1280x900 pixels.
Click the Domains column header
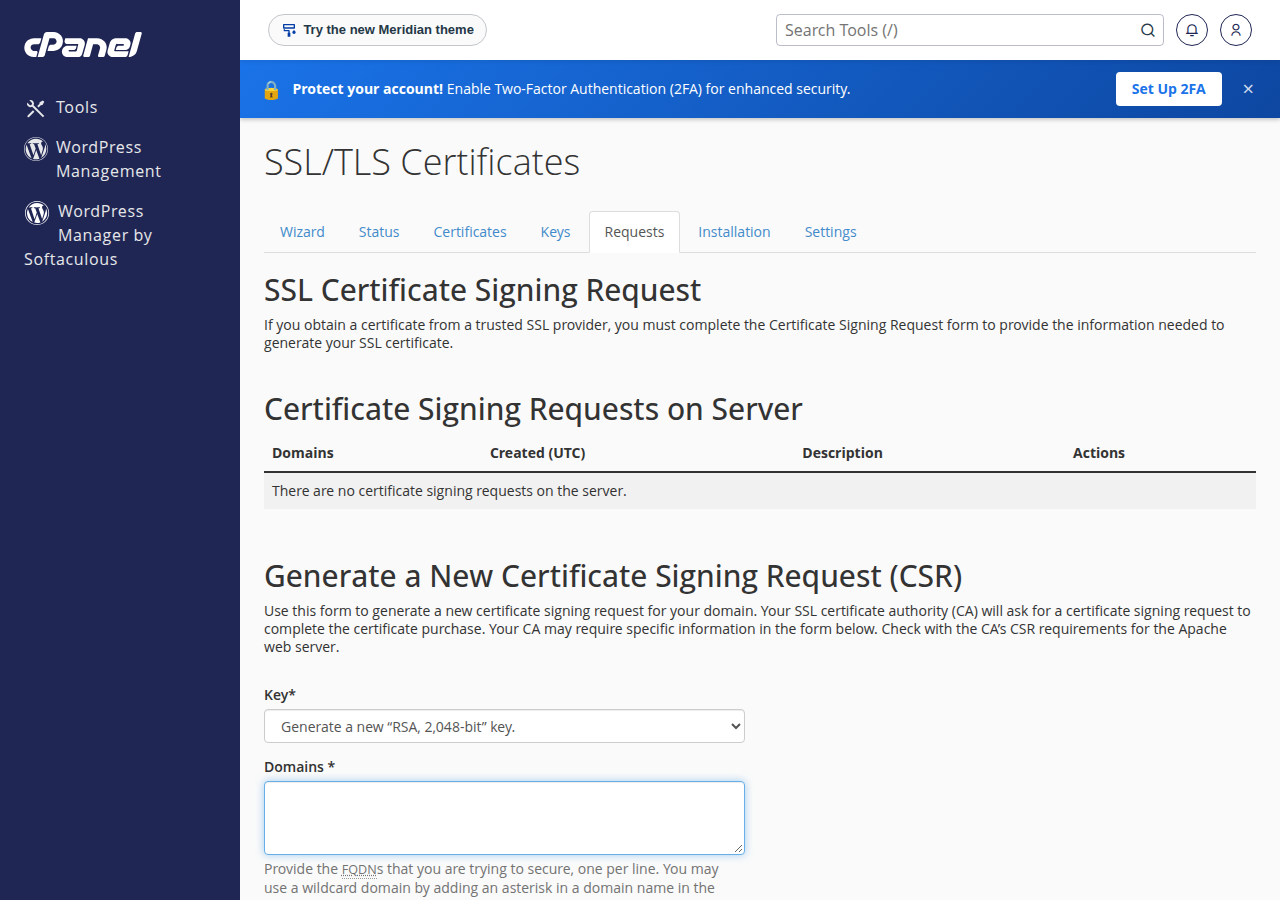pyautogui.click(x=303, y=453)
